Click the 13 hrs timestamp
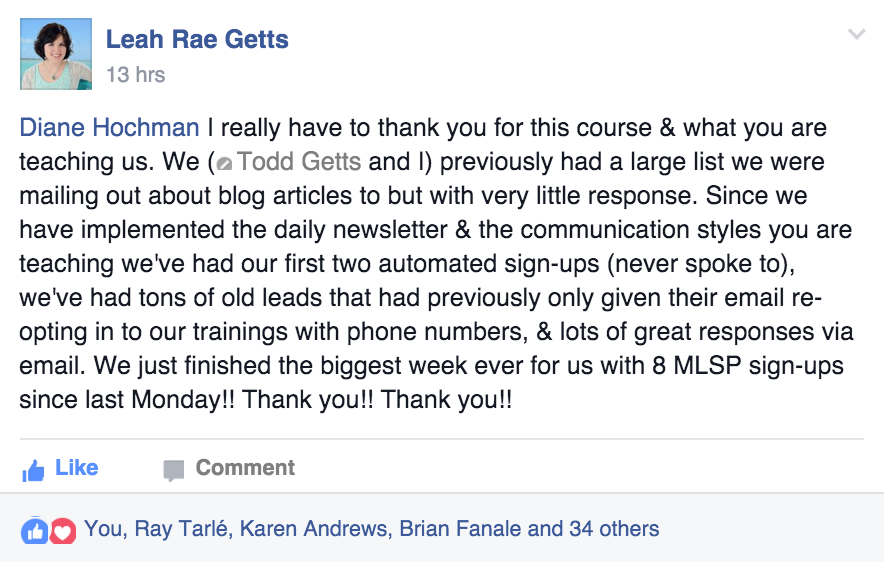884x562 pixels. tap(136, 74)
